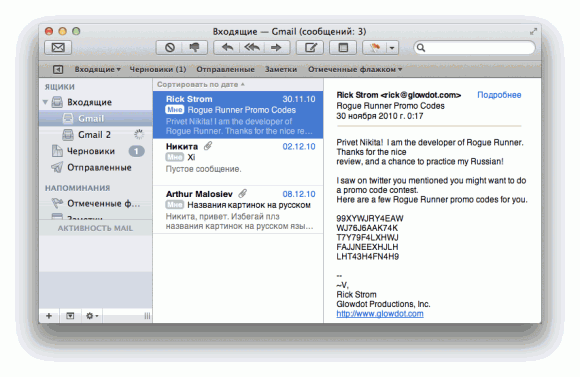The width and height of the screenshot is (580, 377).
Task: Click the Show Related Messages toolbar icon
Action: click(343, 47)
